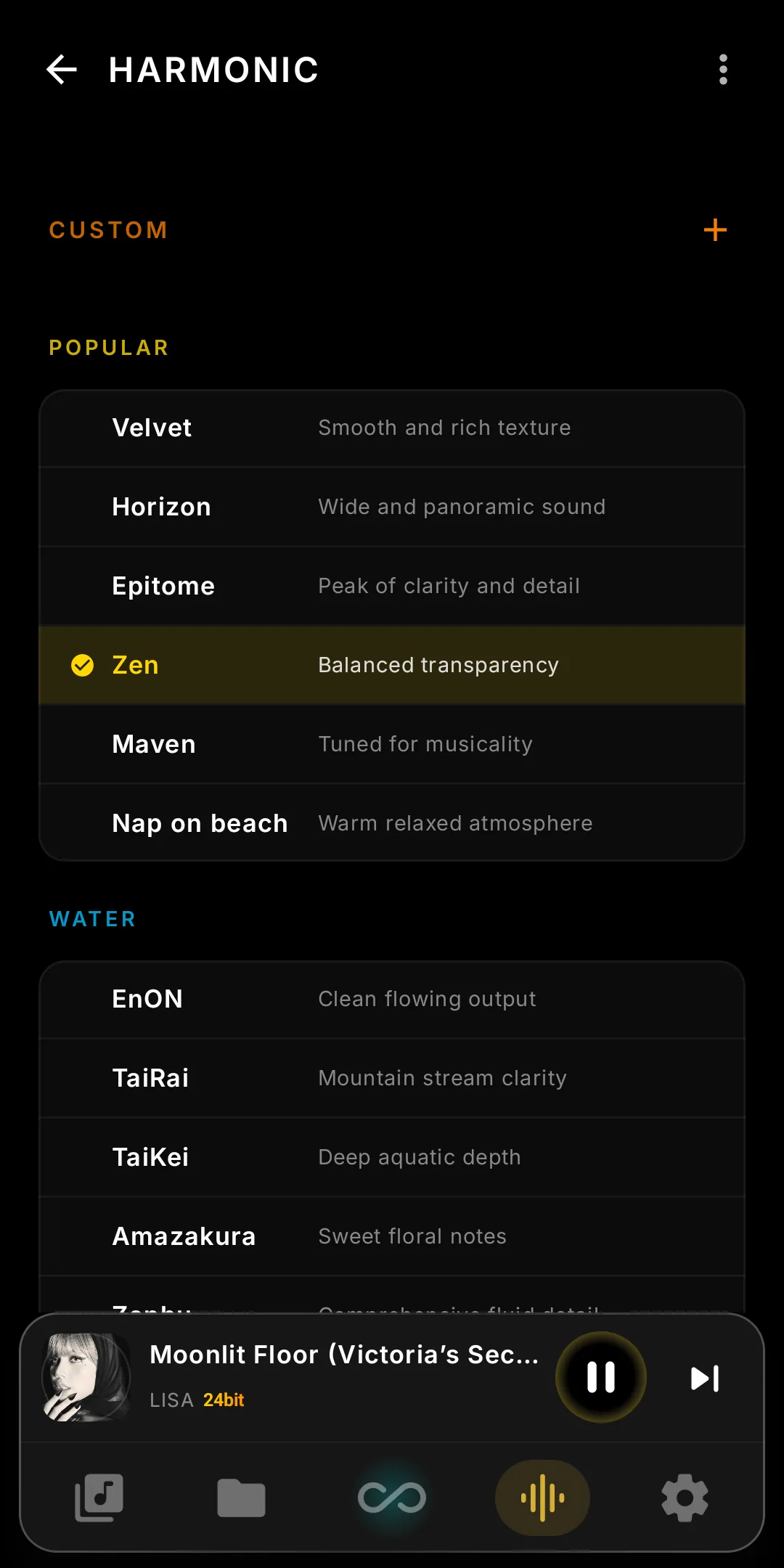
Task: Activate the Epitome preset
Action: coord(392,586)
